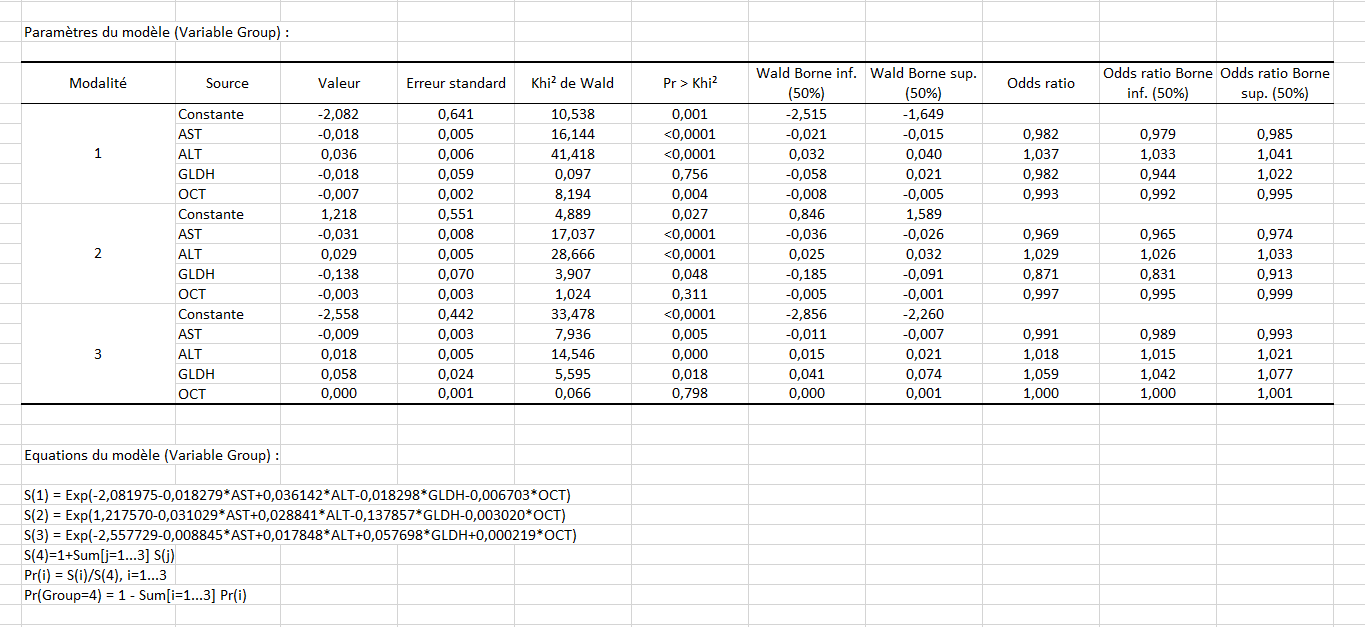Select the 'Erreur standard' header cell
1365x627 pixels.
456,83
